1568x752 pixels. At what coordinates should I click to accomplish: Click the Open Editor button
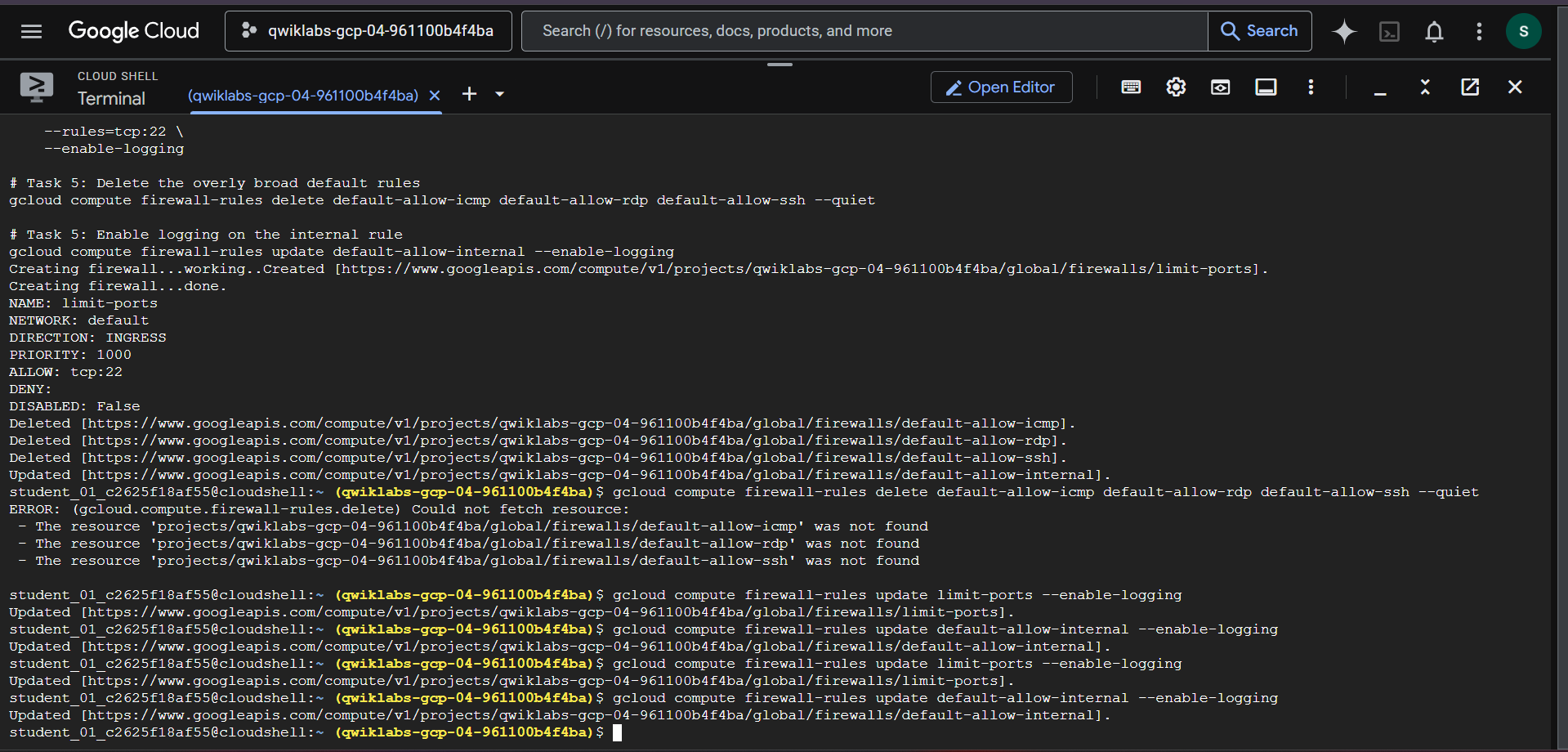coord(1001,87)
